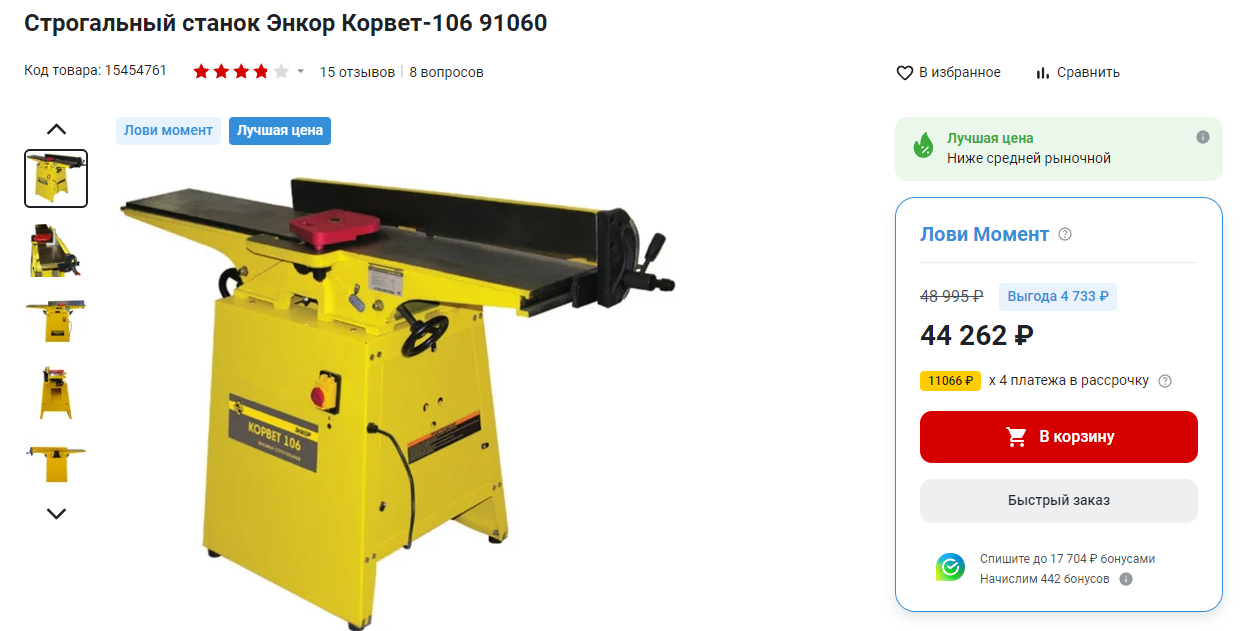Open question mark help next to Лови Момент

coord(1065,234)
